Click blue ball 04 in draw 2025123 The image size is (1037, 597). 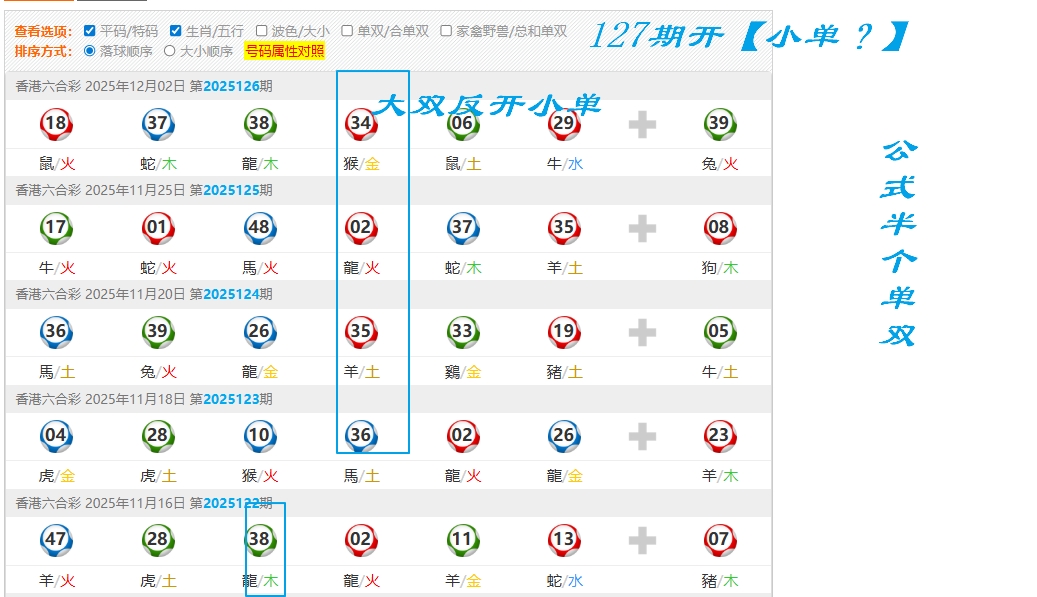click(56, 436)
